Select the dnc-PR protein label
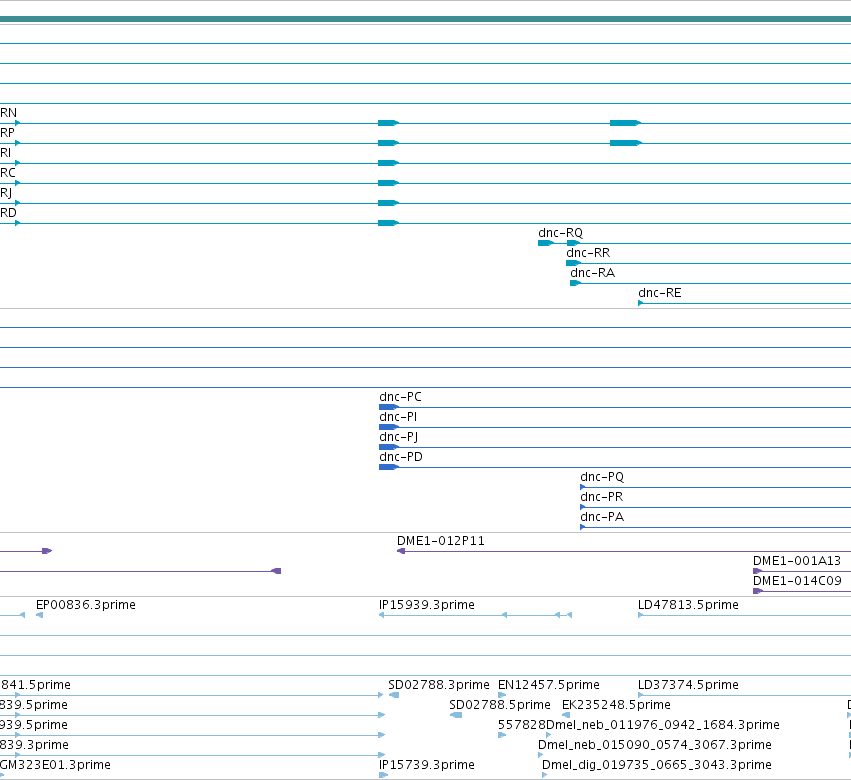The height and width of the screenshot is (780, 851). pyautogui.click(x=601, y=497)
